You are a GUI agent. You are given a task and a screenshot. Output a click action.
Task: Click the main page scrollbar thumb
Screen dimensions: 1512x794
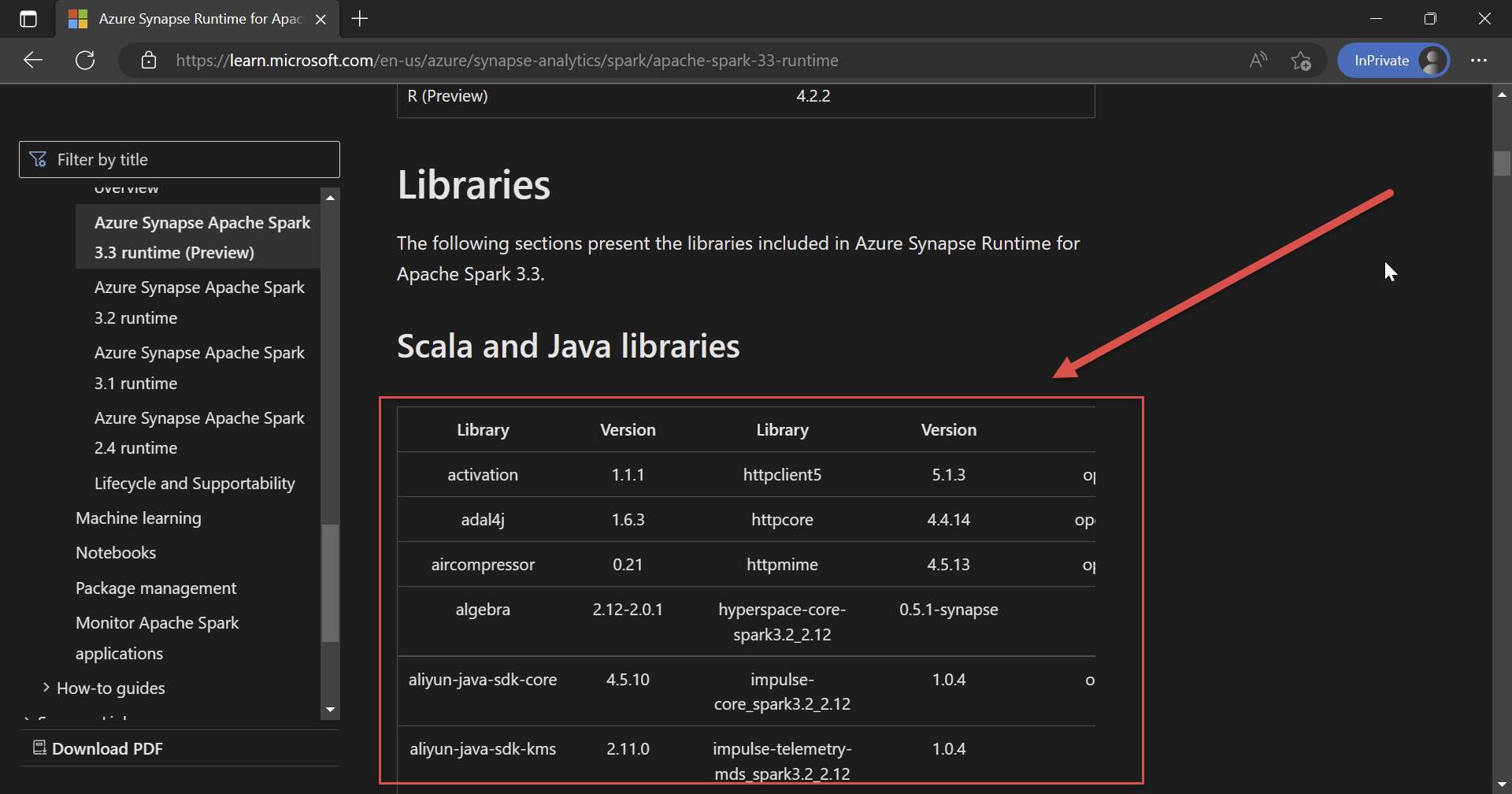point(1502,163)
